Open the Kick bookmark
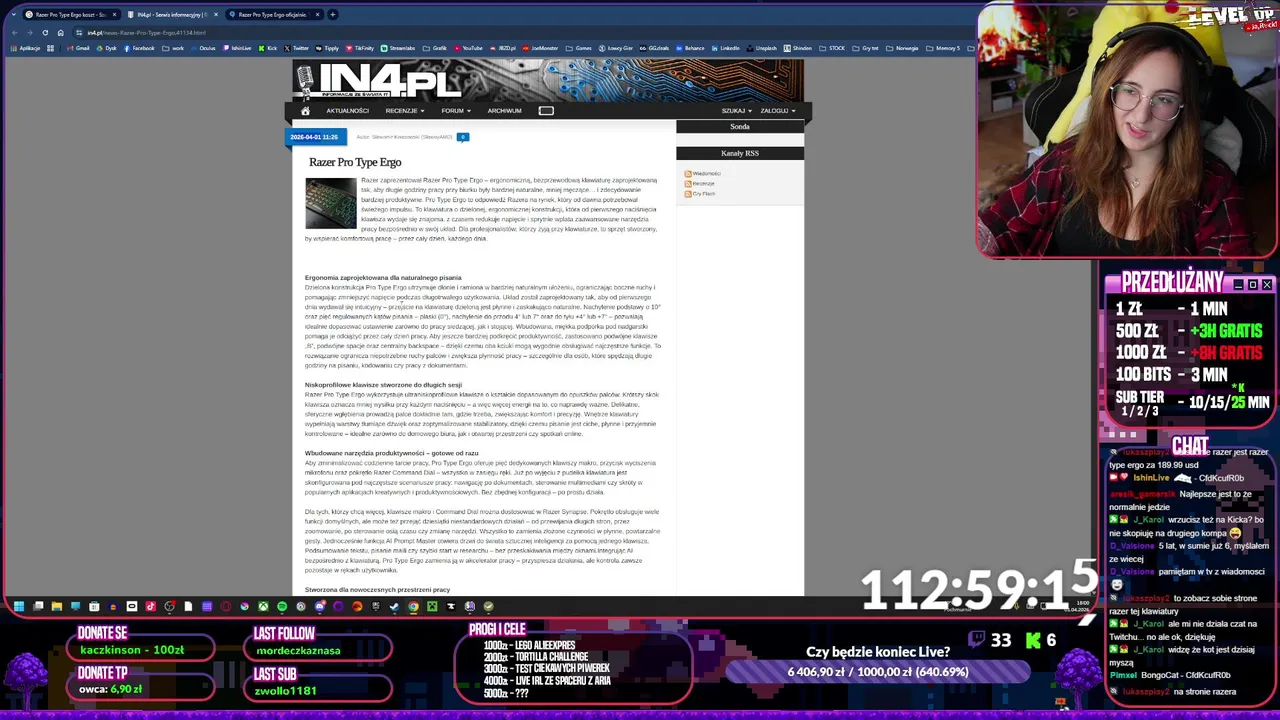Image resolution: width=1280 pixels, height=720 pixels. click(267, 48)
